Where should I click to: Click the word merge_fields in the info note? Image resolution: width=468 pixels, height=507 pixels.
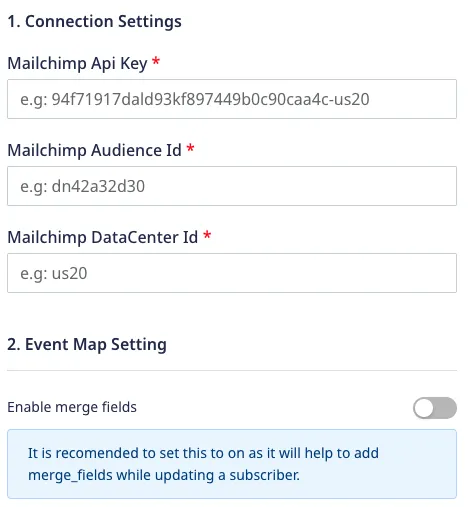pos(70,475)
